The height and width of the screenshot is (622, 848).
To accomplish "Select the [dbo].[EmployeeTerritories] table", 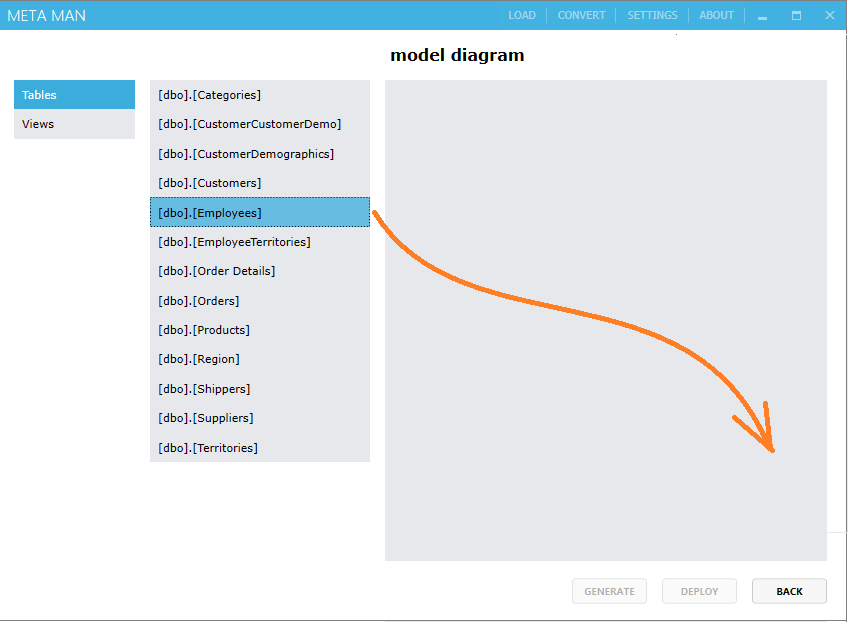I will click(260, 242).
